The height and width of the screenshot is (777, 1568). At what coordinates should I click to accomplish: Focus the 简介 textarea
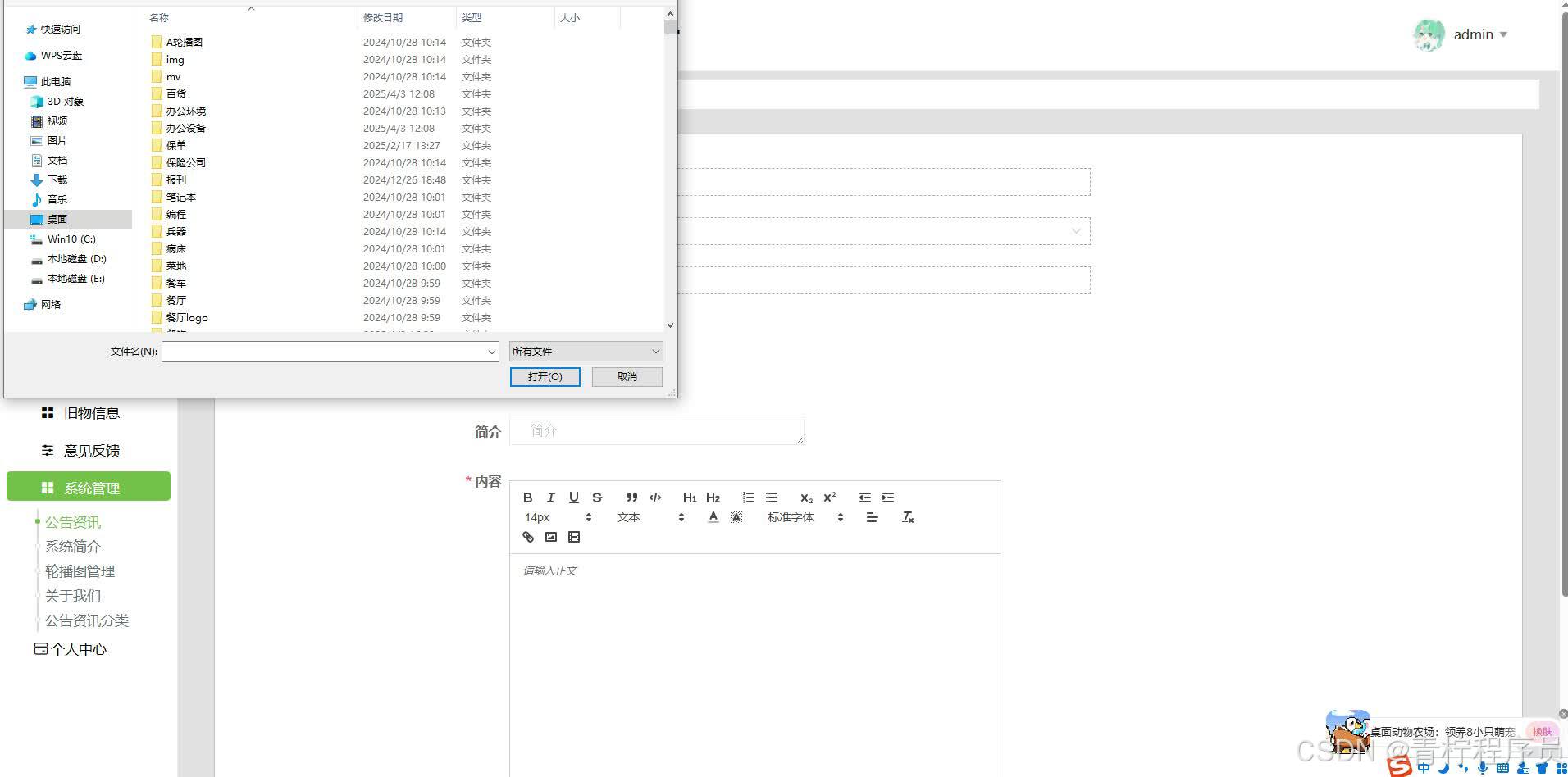tap(657, 431)
